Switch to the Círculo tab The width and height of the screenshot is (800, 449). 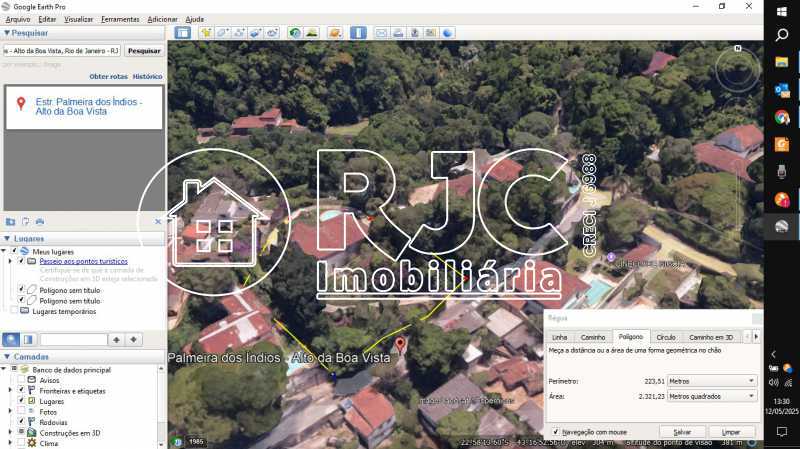[666, 337]
